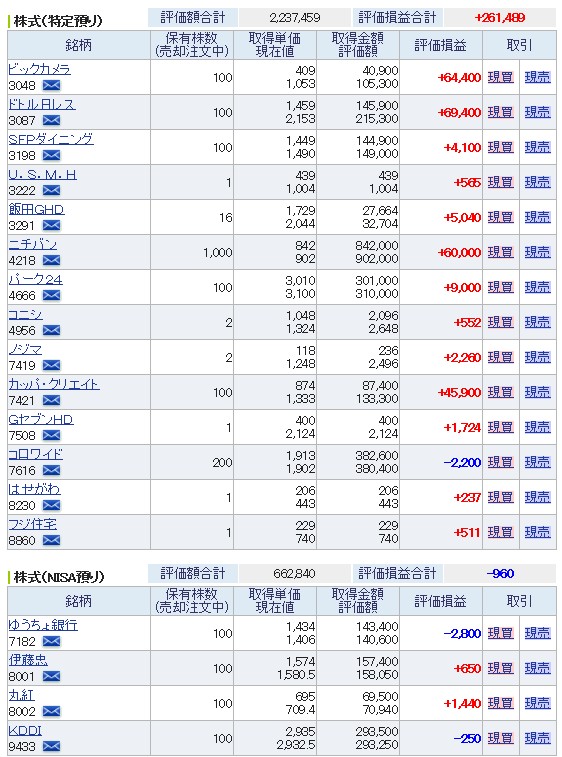
Task: Click 現売 for ノジマ row
Action: pos(537,357)
